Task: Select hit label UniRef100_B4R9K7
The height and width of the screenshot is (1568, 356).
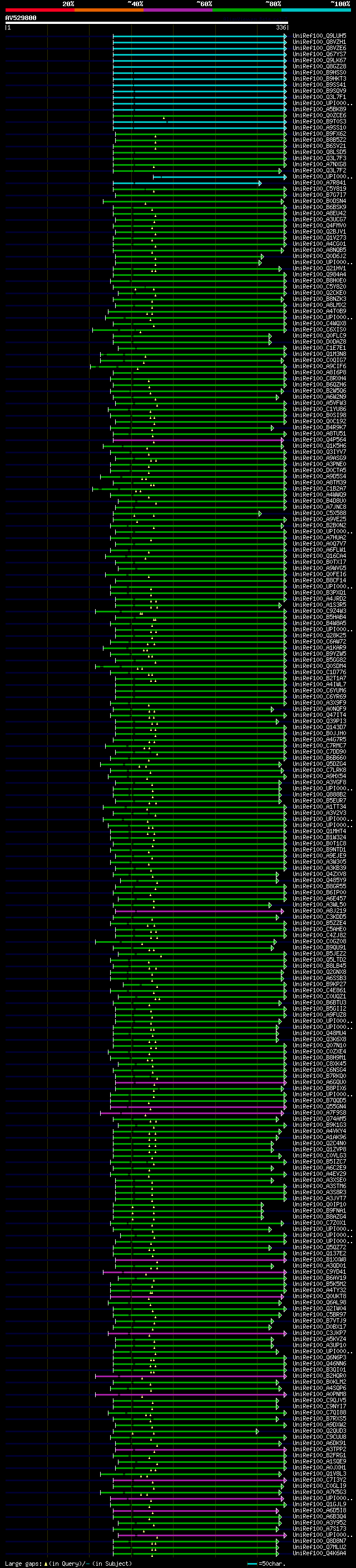Action: 319,427
